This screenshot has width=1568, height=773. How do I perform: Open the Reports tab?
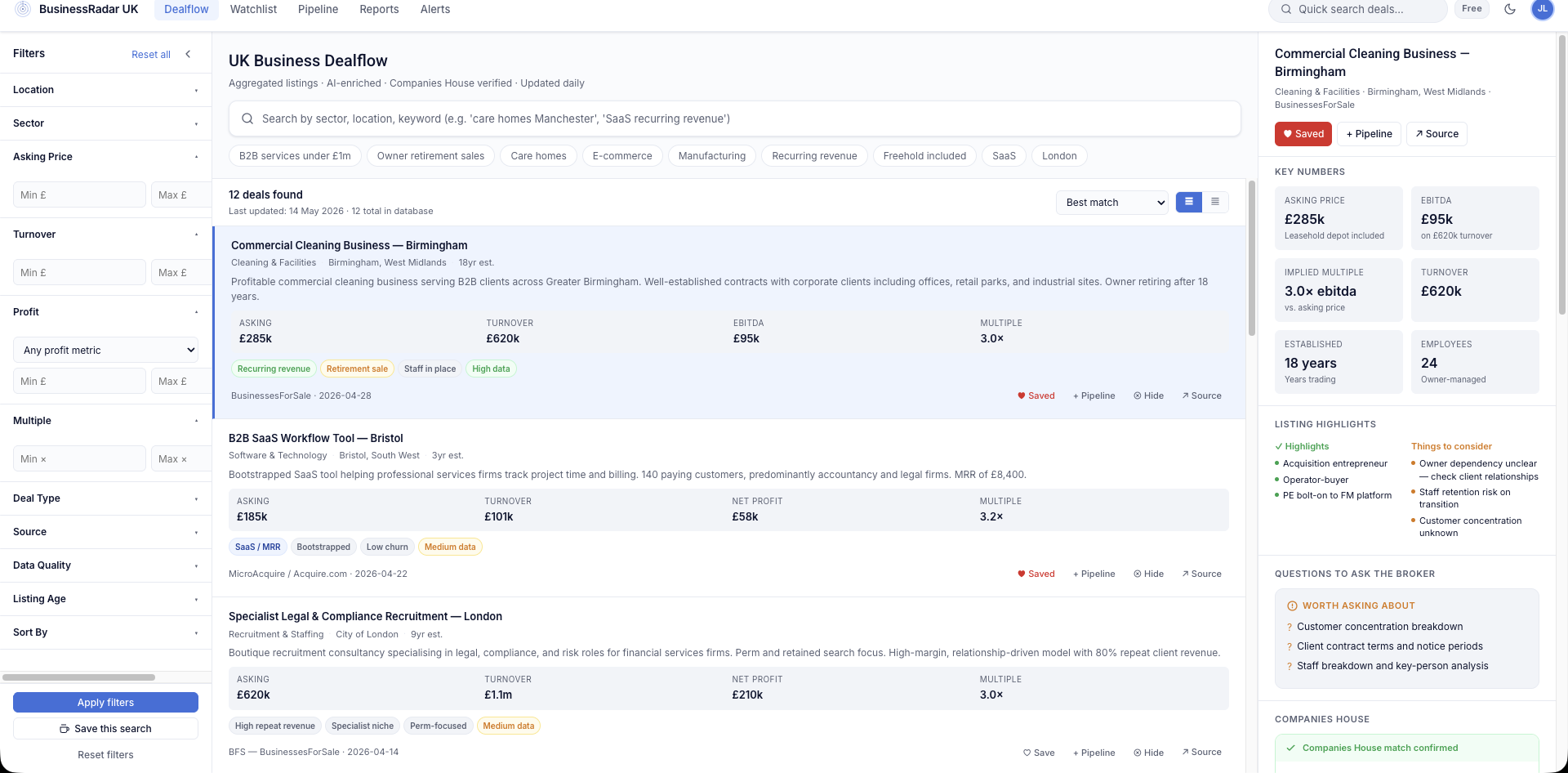[x=379, y=9]
